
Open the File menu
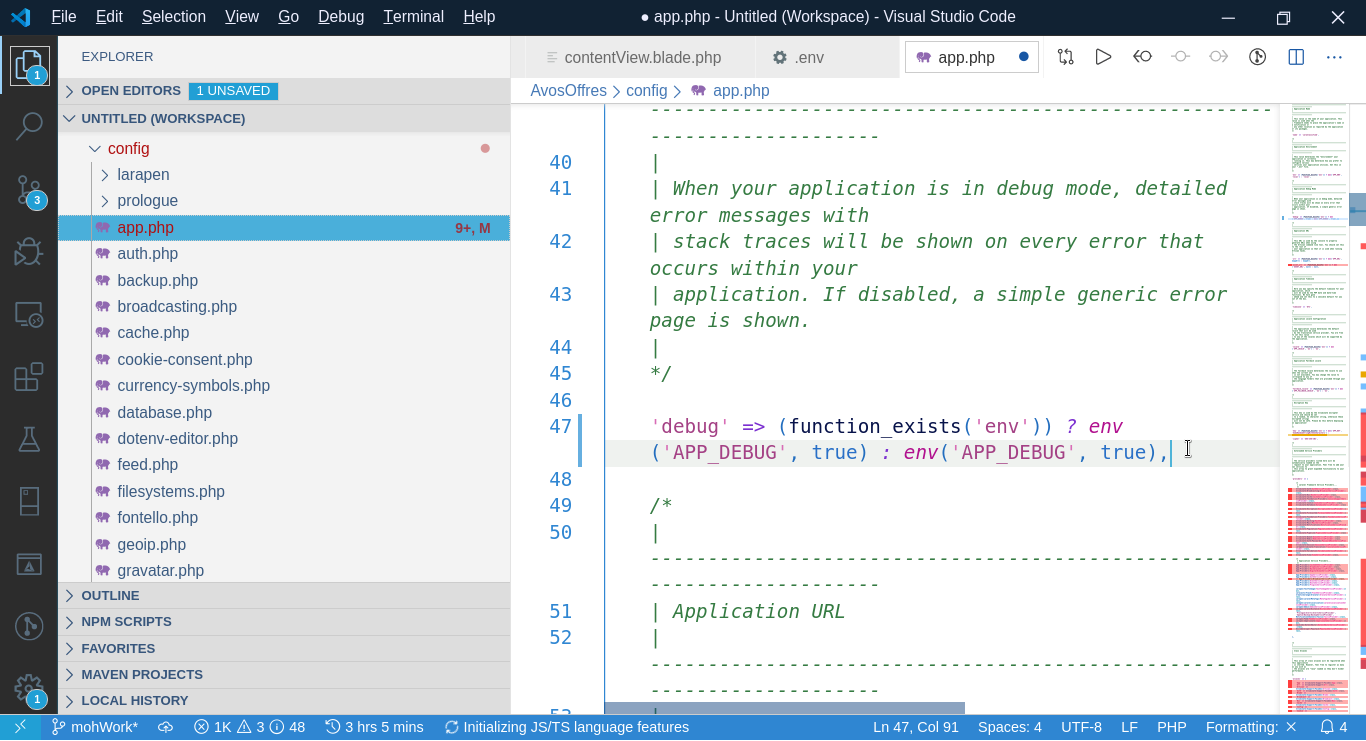[x=64, y=17]
